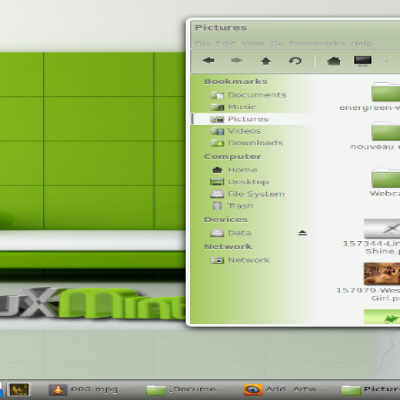The image size is (400, 400).
Task: Select the "Trash" label in sidebar
Action: (x=240, y=206)
